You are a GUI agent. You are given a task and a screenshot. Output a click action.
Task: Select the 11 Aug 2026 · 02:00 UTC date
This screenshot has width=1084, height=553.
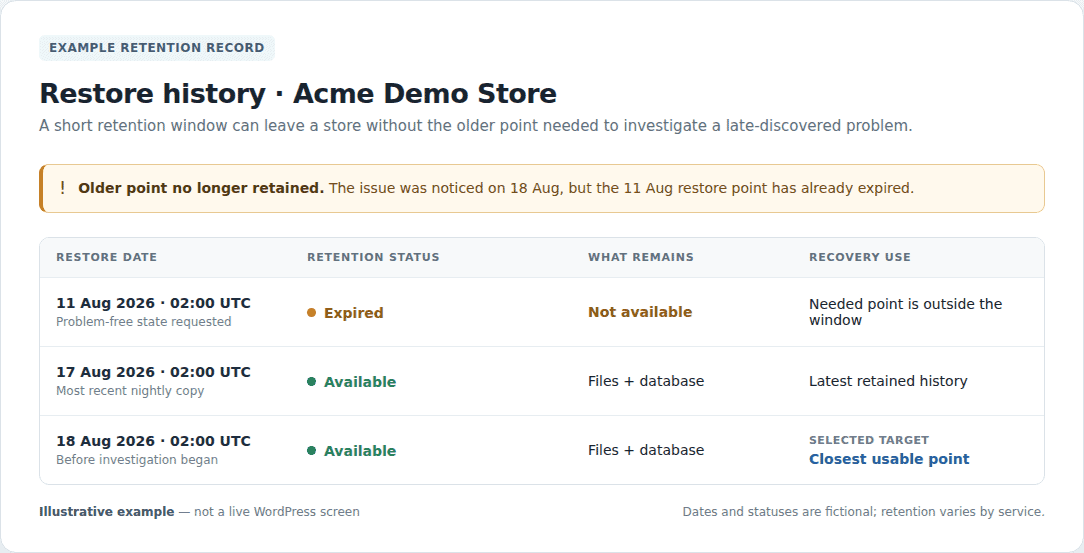[x=153, y=303]
